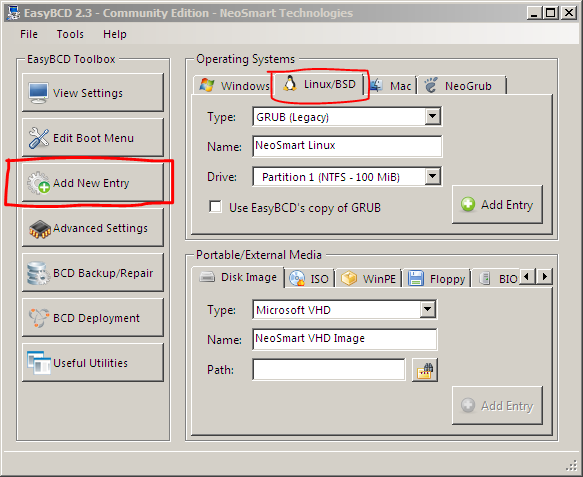Open the Tools menu
This screenshot has height=477, width=583.
click(70, 34)
